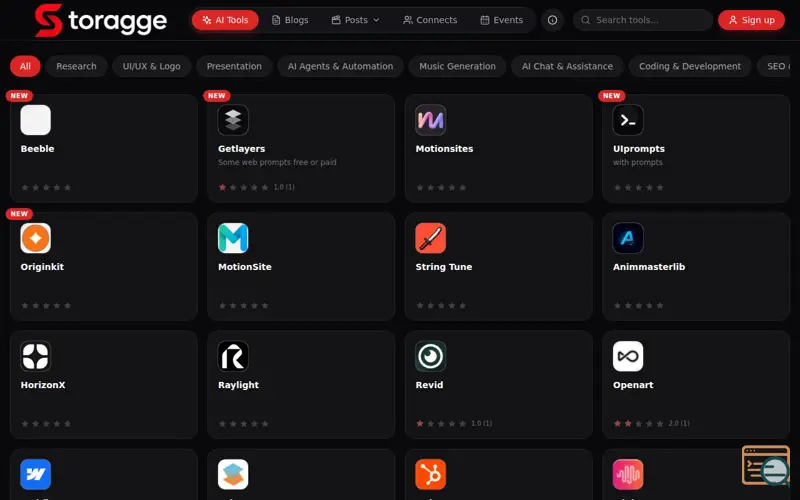Click the Sign up button
800x500 pixels.
tap(751, 20)
